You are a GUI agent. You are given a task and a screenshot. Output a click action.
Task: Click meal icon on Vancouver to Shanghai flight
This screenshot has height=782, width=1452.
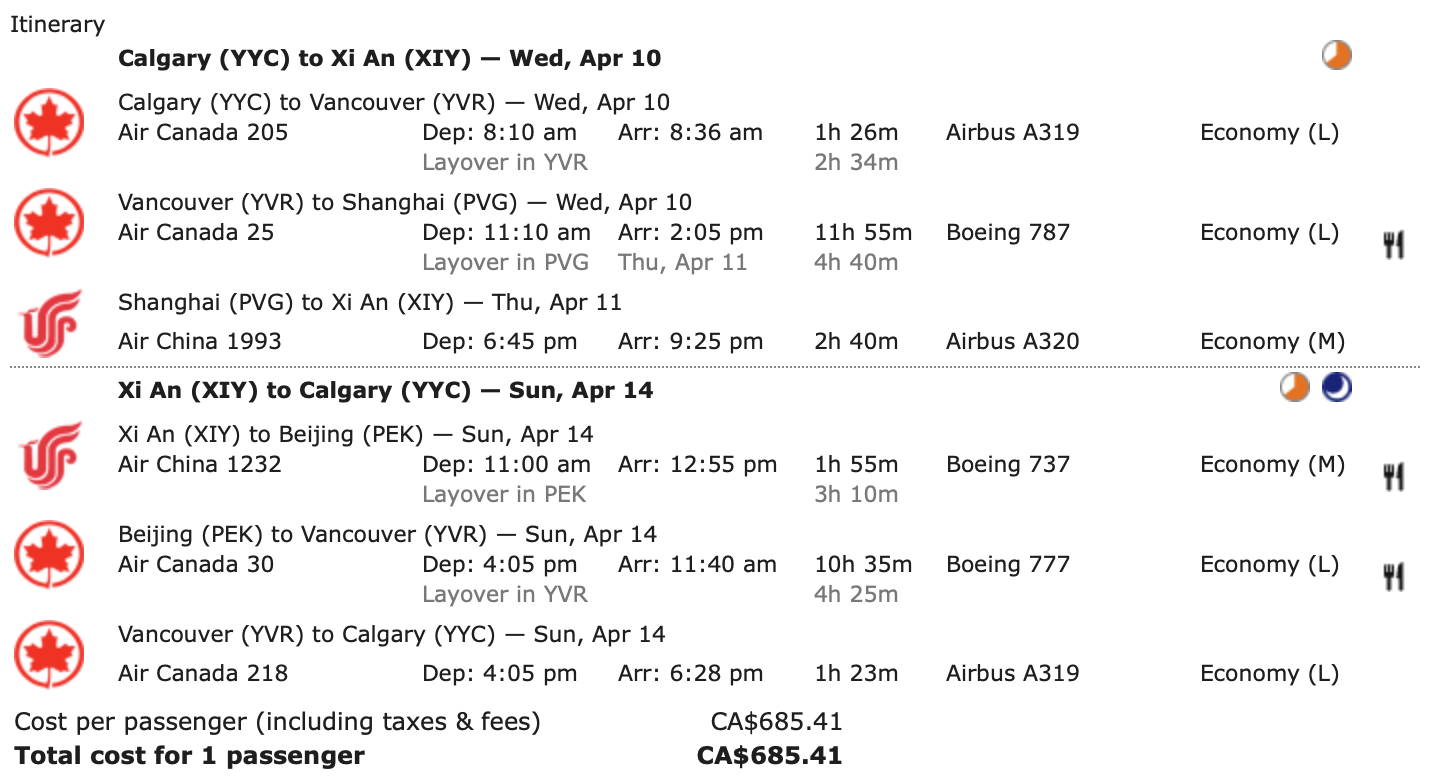coord(1394,245)
